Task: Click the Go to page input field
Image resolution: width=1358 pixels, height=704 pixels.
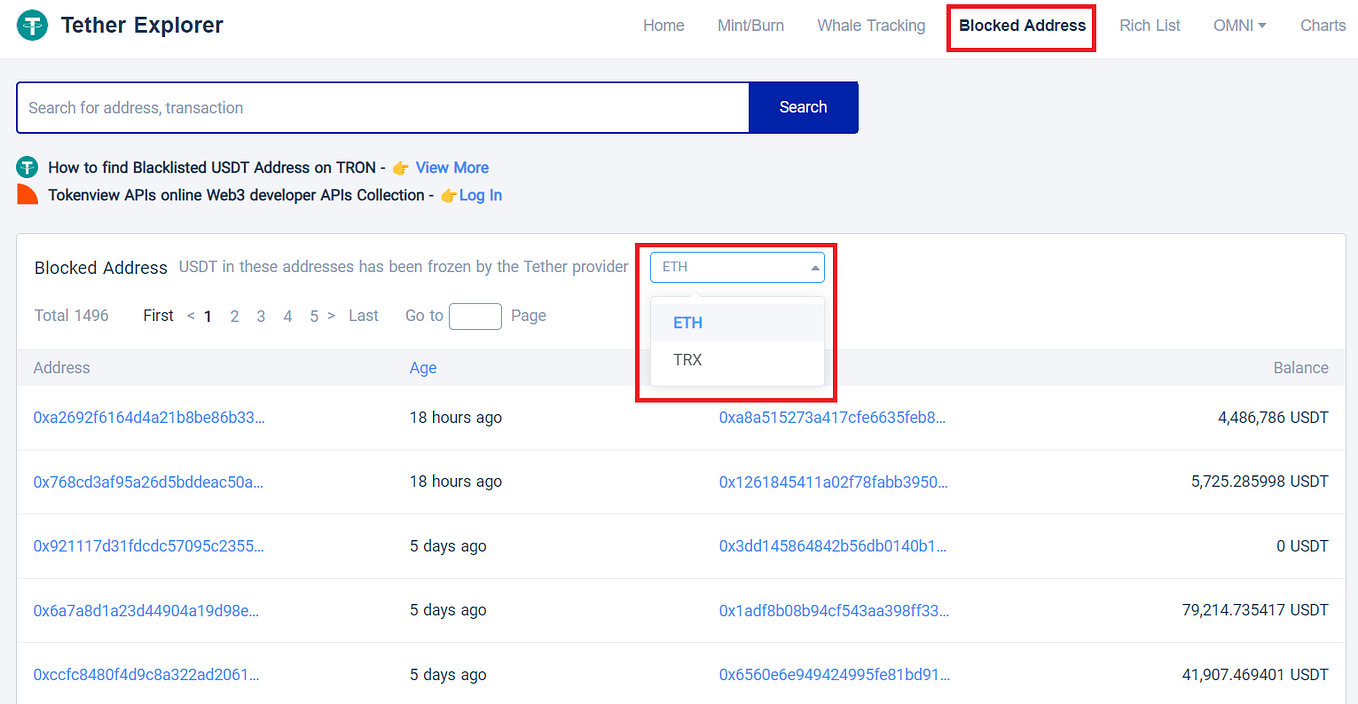Action: tap(474, 315)
